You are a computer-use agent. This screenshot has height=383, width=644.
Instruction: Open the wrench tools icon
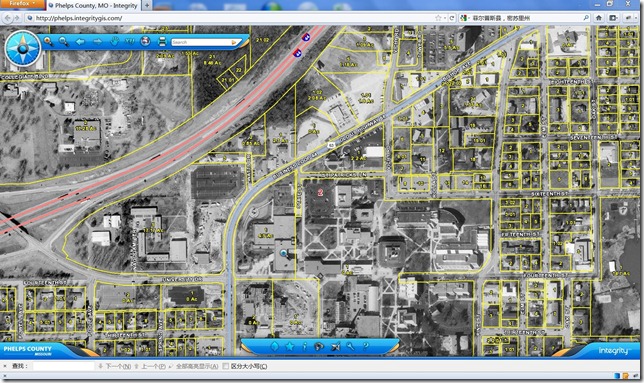click(x=350, y=346)
